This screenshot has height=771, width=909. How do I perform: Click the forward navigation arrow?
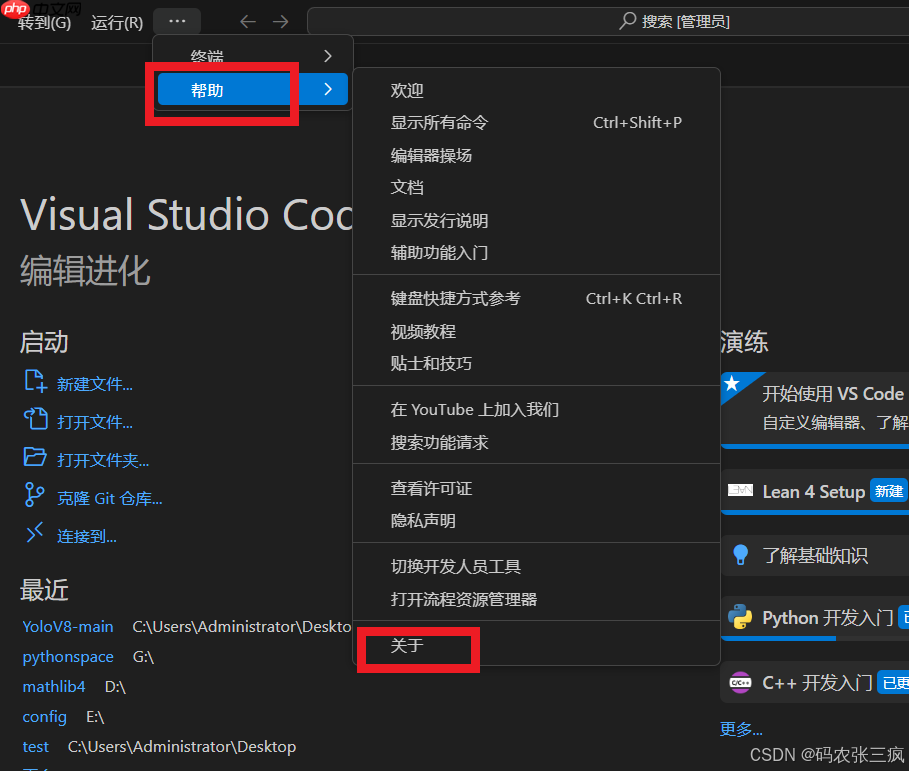280,20
